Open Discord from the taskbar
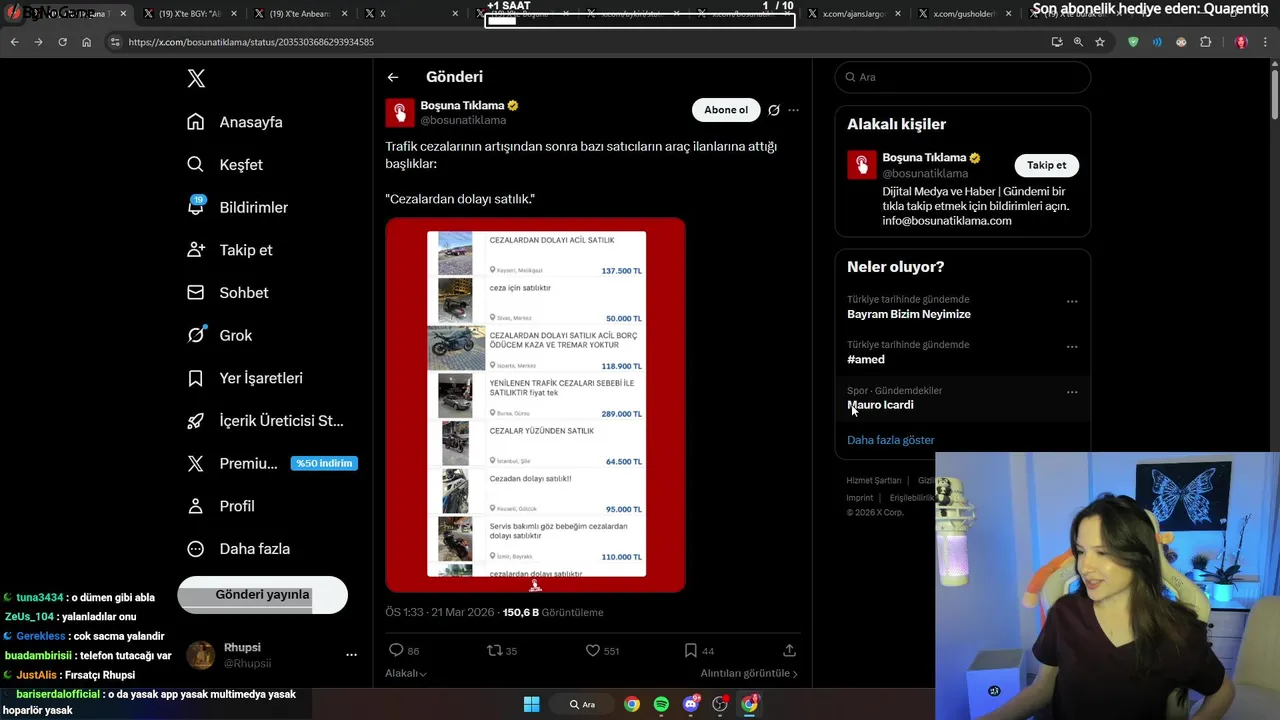The image size is (1280, 720). click(690, 704)
